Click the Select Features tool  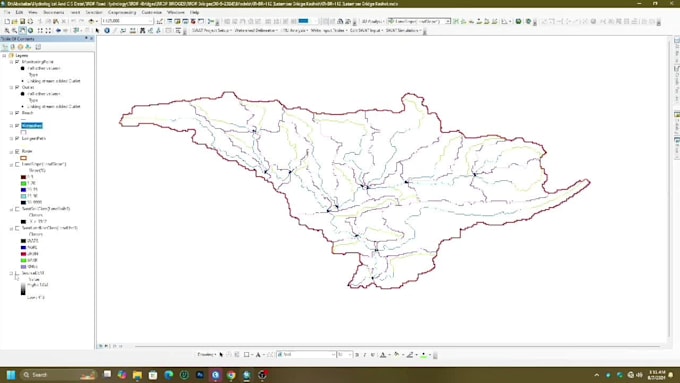76,31
